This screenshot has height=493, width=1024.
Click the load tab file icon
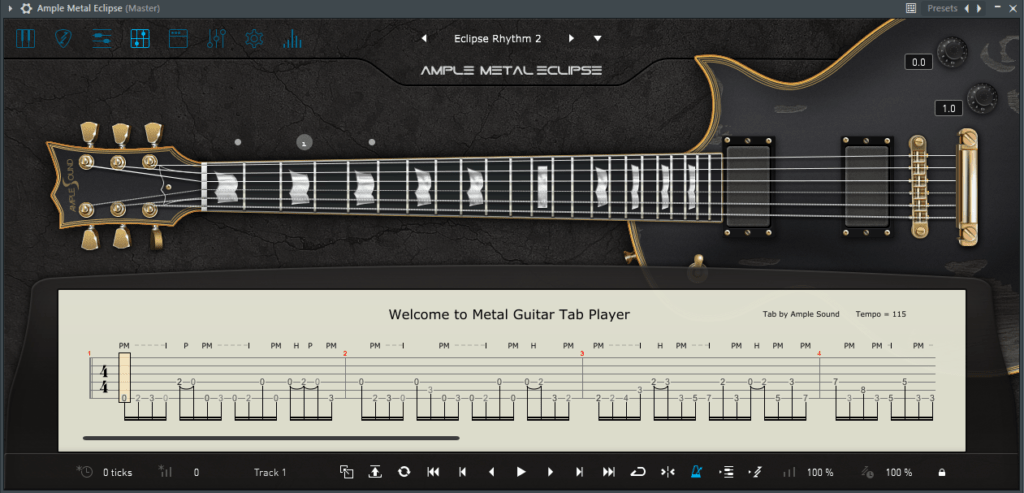click(347, 472)
